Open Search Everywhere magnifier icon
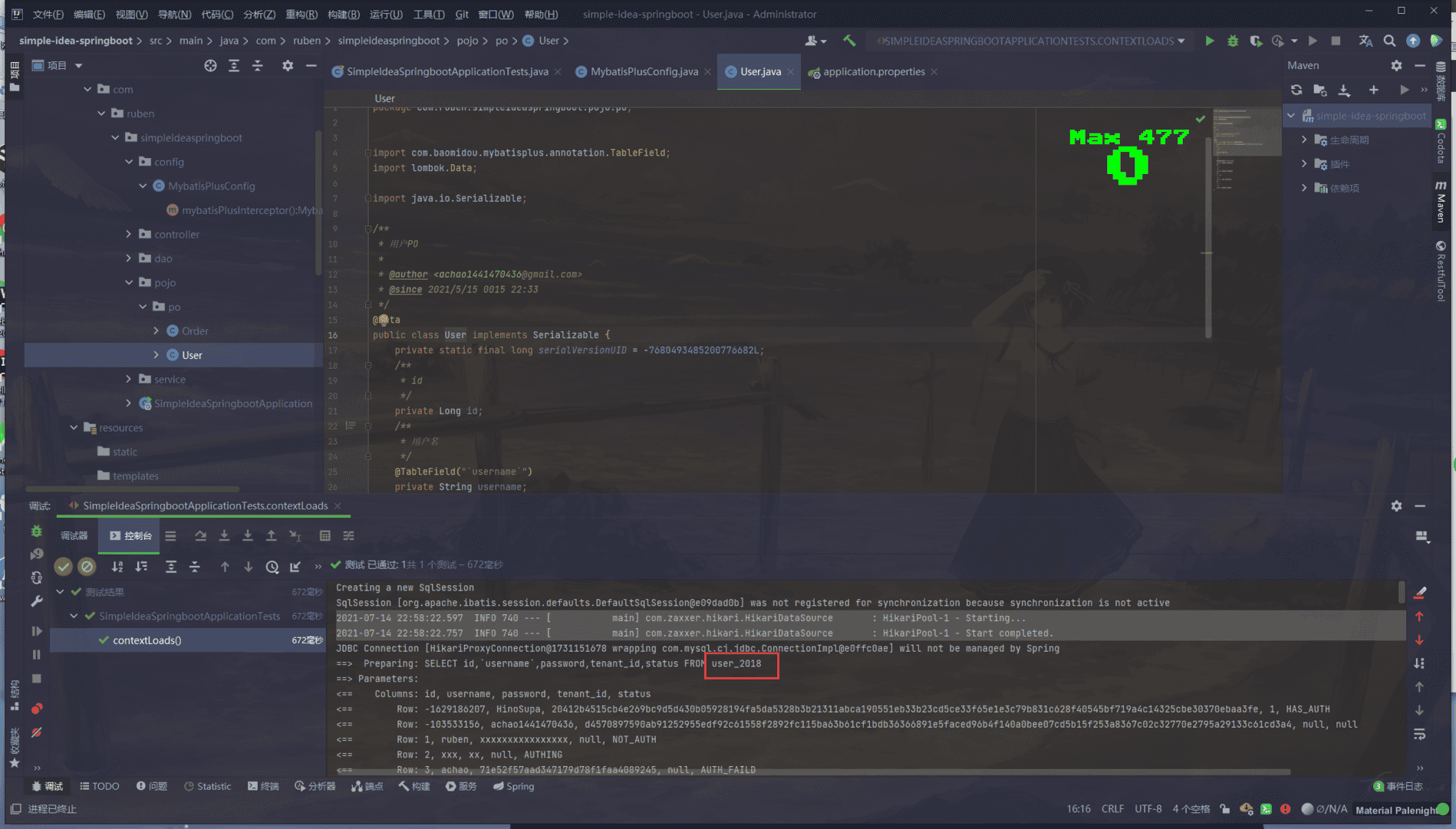The image size is (1456, 829). pyautogui.click(x=1389, y=41)
